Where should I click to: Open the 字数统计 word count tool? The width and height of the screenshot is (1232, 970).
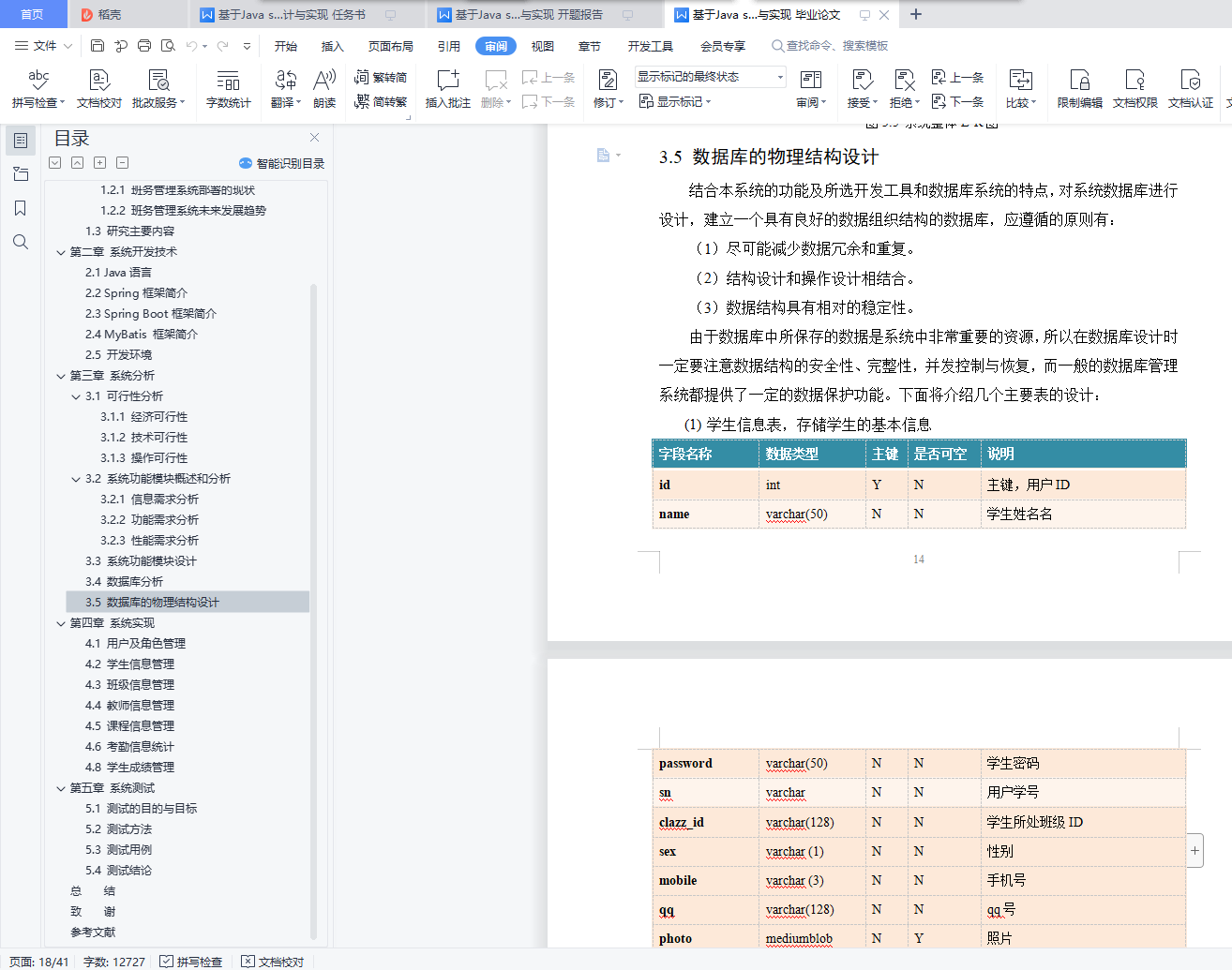[x=229, y=89]
